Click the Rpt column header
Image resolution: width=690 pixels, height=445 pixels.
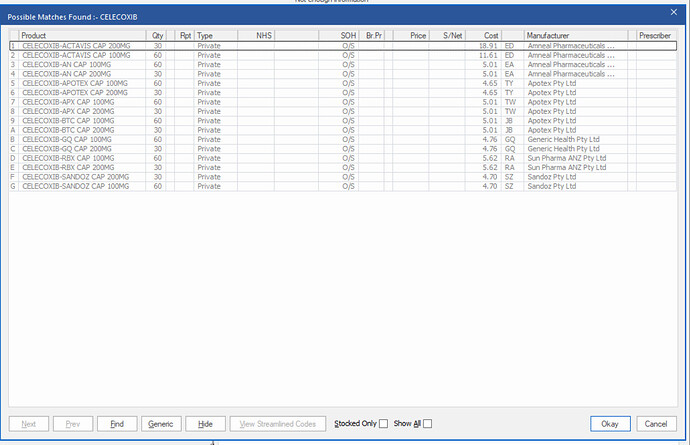(185, 36)
